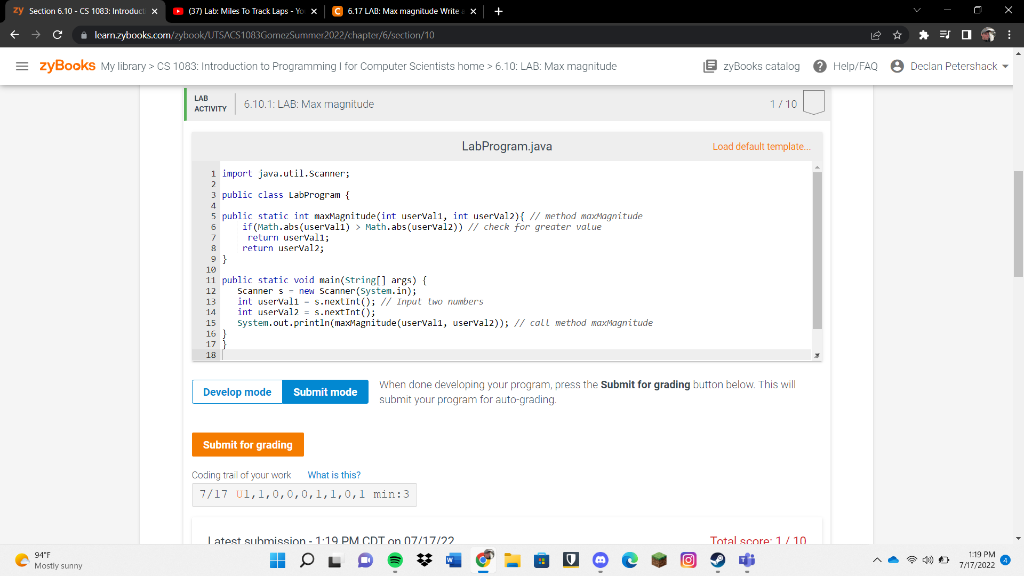Switch to the 6.17 LAB: Max magnitude tab

tap(404, 11)
